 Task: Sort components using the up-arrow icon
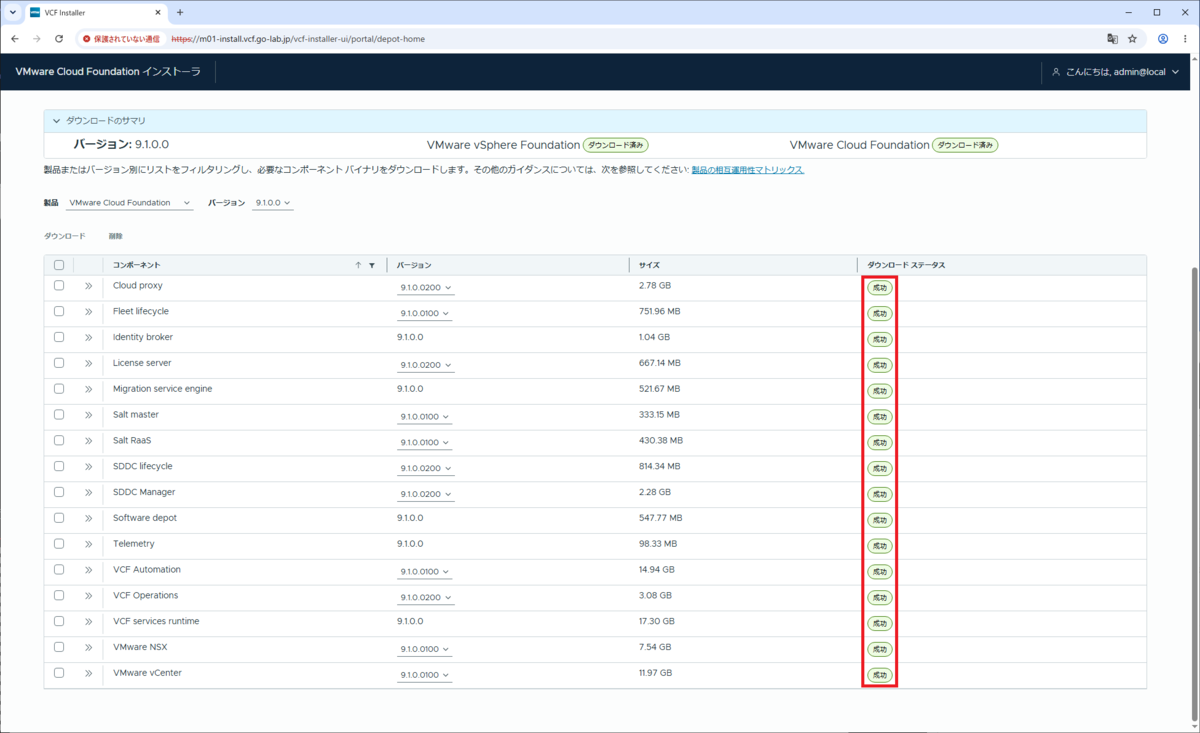(358, 265)
